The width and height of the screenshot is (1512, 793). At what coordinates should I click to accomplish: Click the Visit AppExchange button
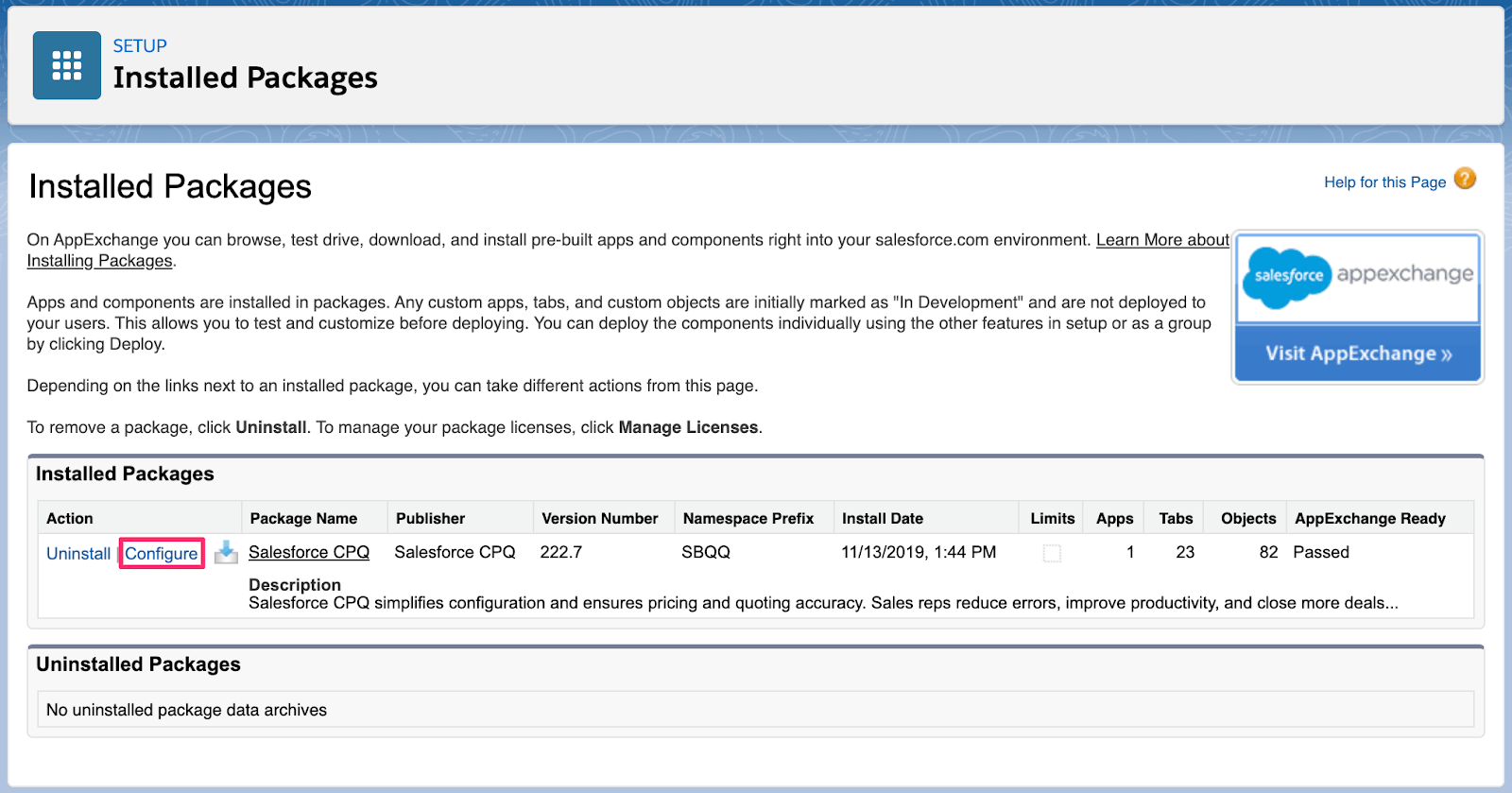tap(1358, 353)
